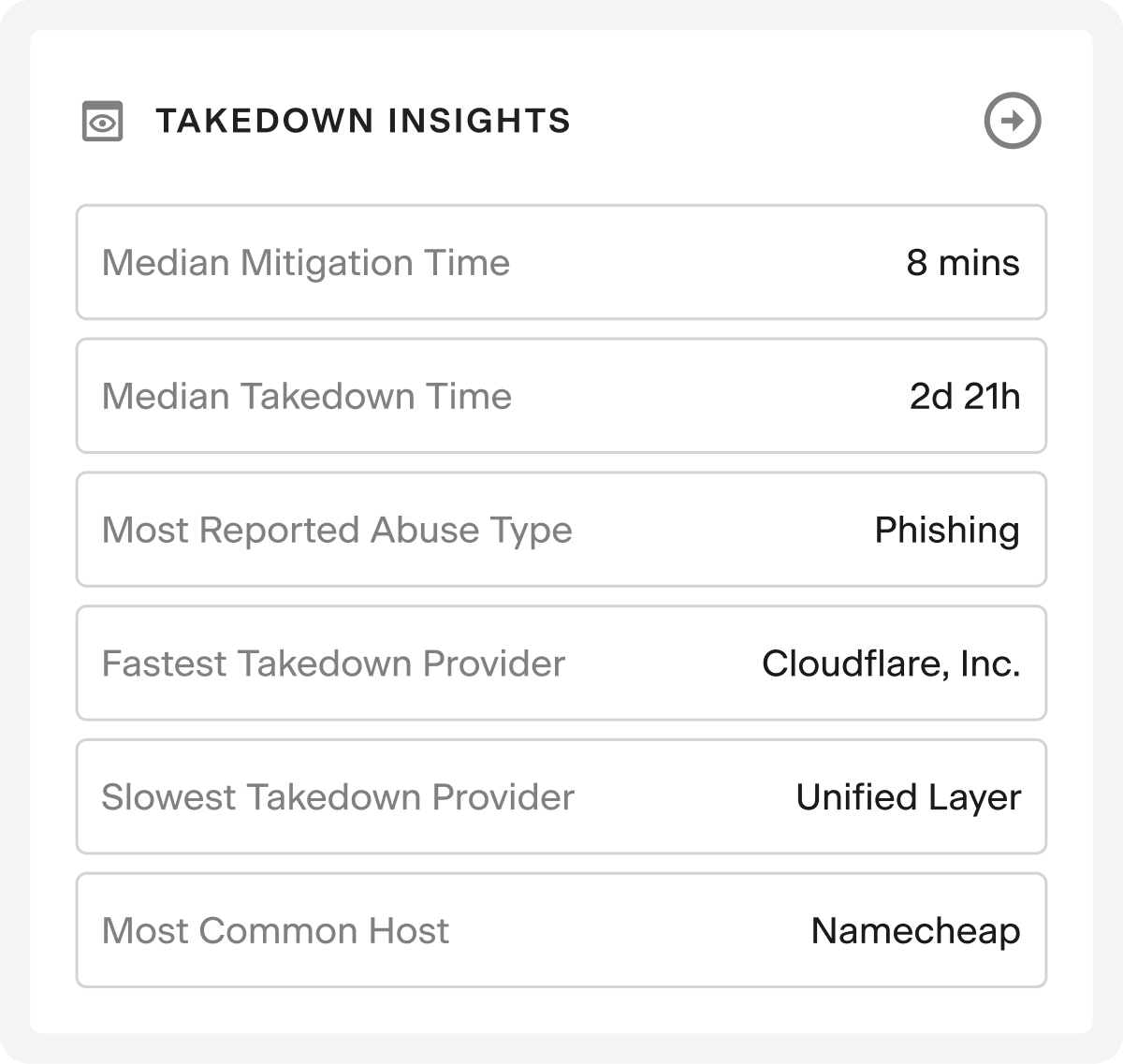The image size is (1123, 1064).
Task: Select the Takedown Insights header
Action: point(365,120)
